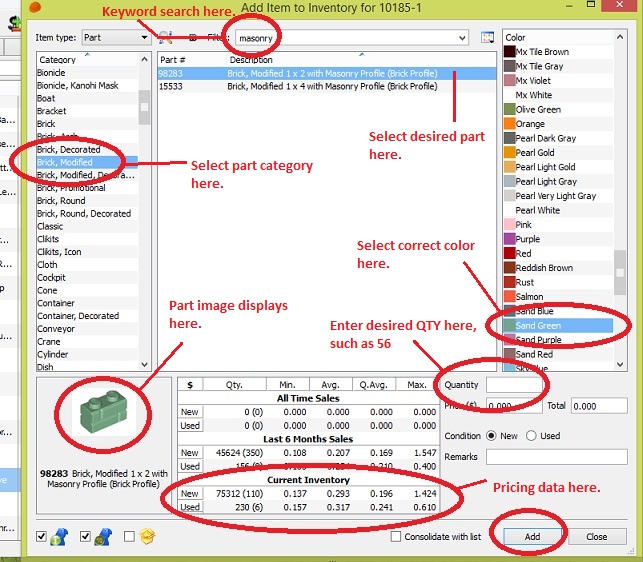This screenshot has height=562, width=643.
Task: Click color list scroll down arrow
Action: pyautogui.click(x=620, y=364)
